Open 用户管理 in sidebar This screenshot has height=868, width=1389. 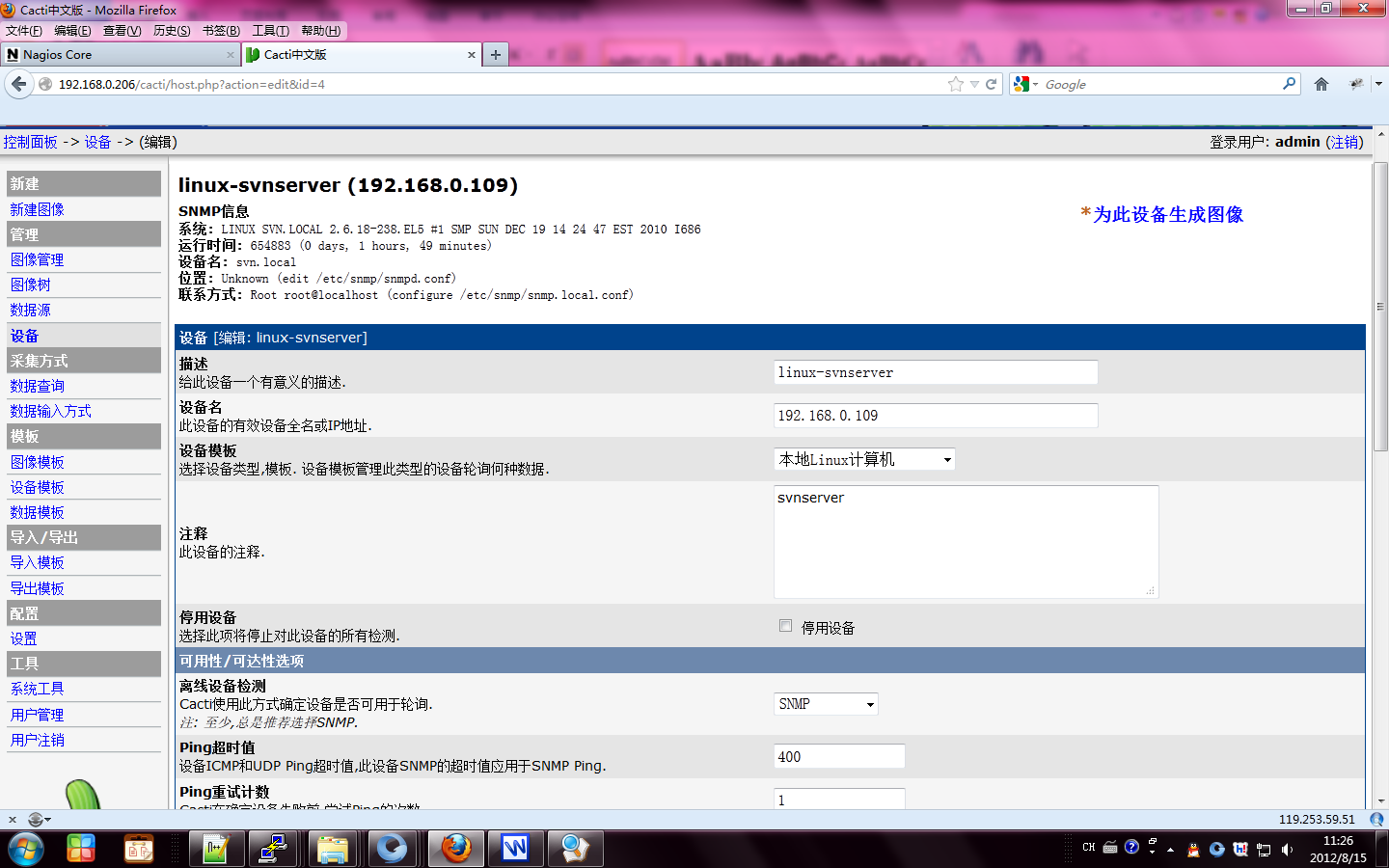pos(37,715)
